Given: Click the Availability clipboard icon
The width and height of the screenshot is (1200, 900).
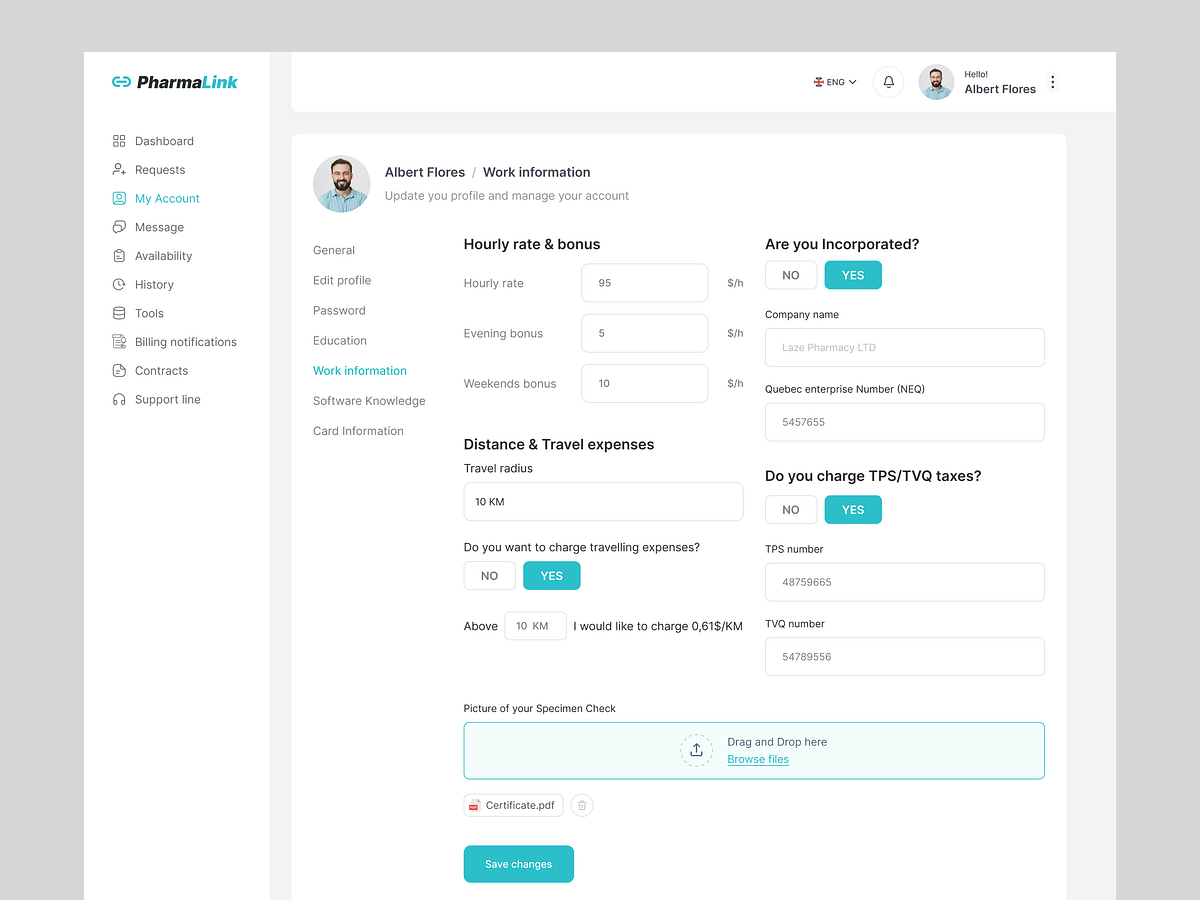Looking at the screenshot, I should (x=119, y=256).
